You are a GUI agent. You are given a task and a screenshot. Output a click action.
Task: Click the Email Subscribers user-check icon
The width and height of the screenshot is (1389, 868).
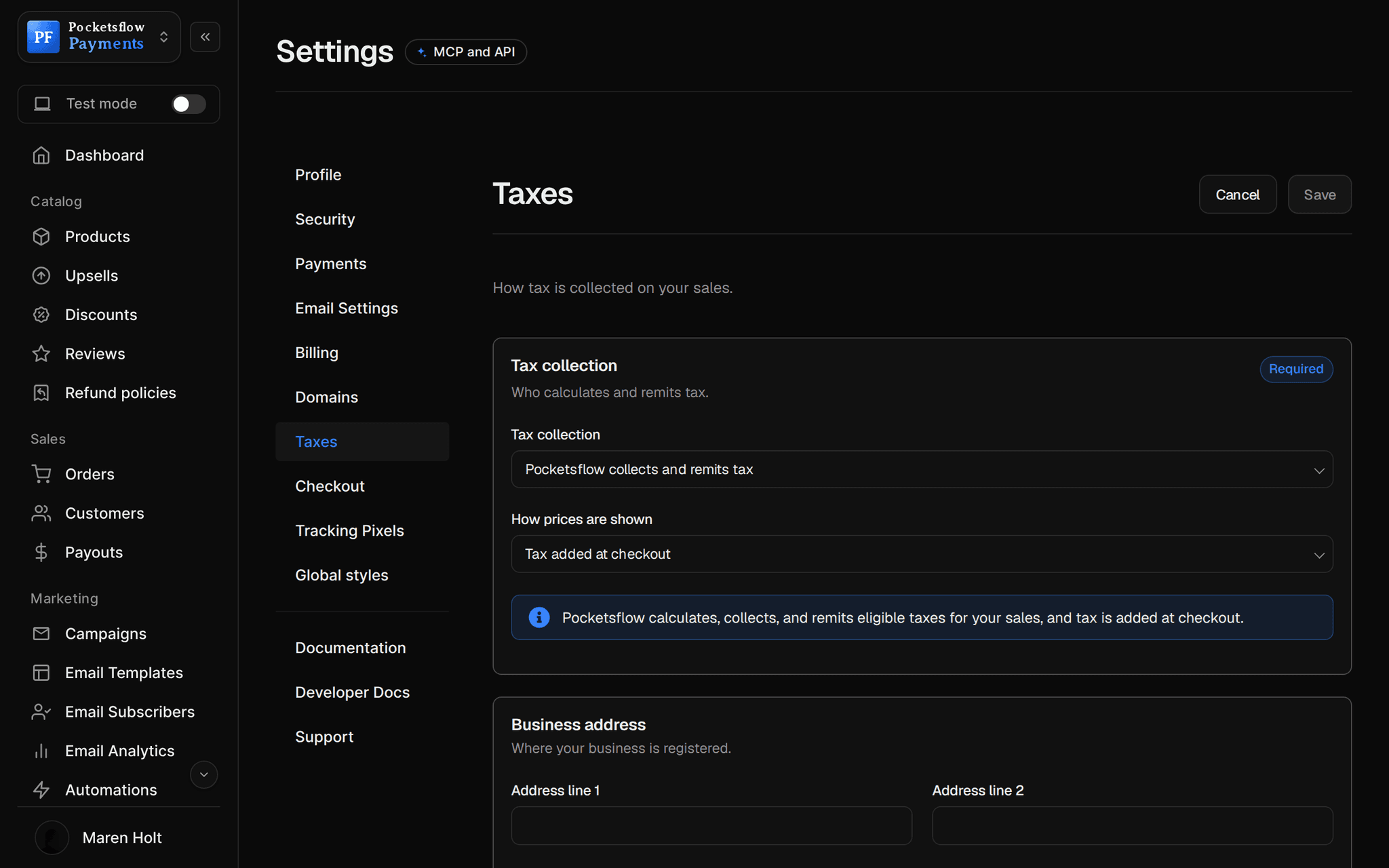click(x=41, y=711)
